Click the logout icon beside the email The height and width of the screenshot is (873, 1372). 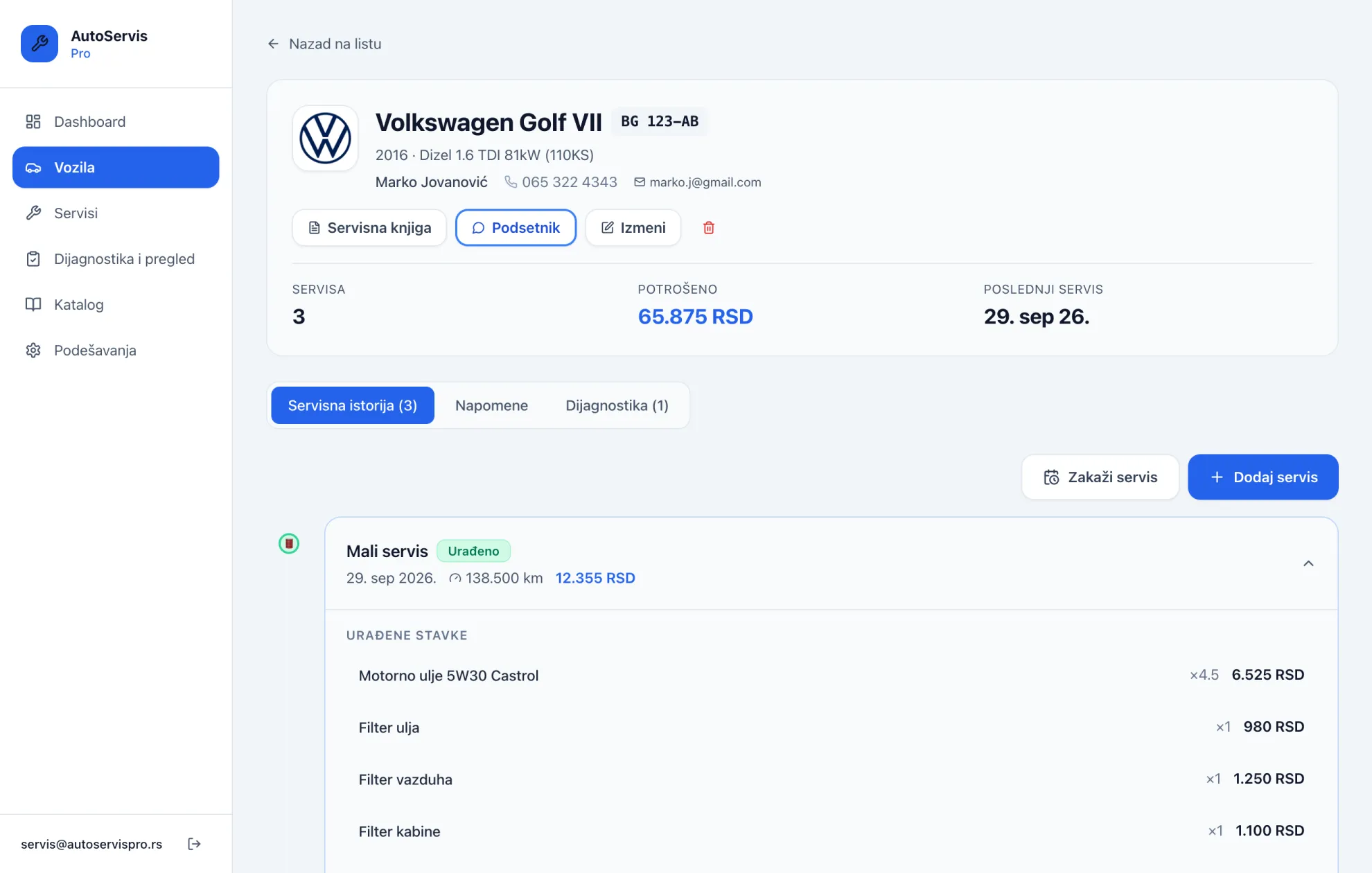click(194, 843)
